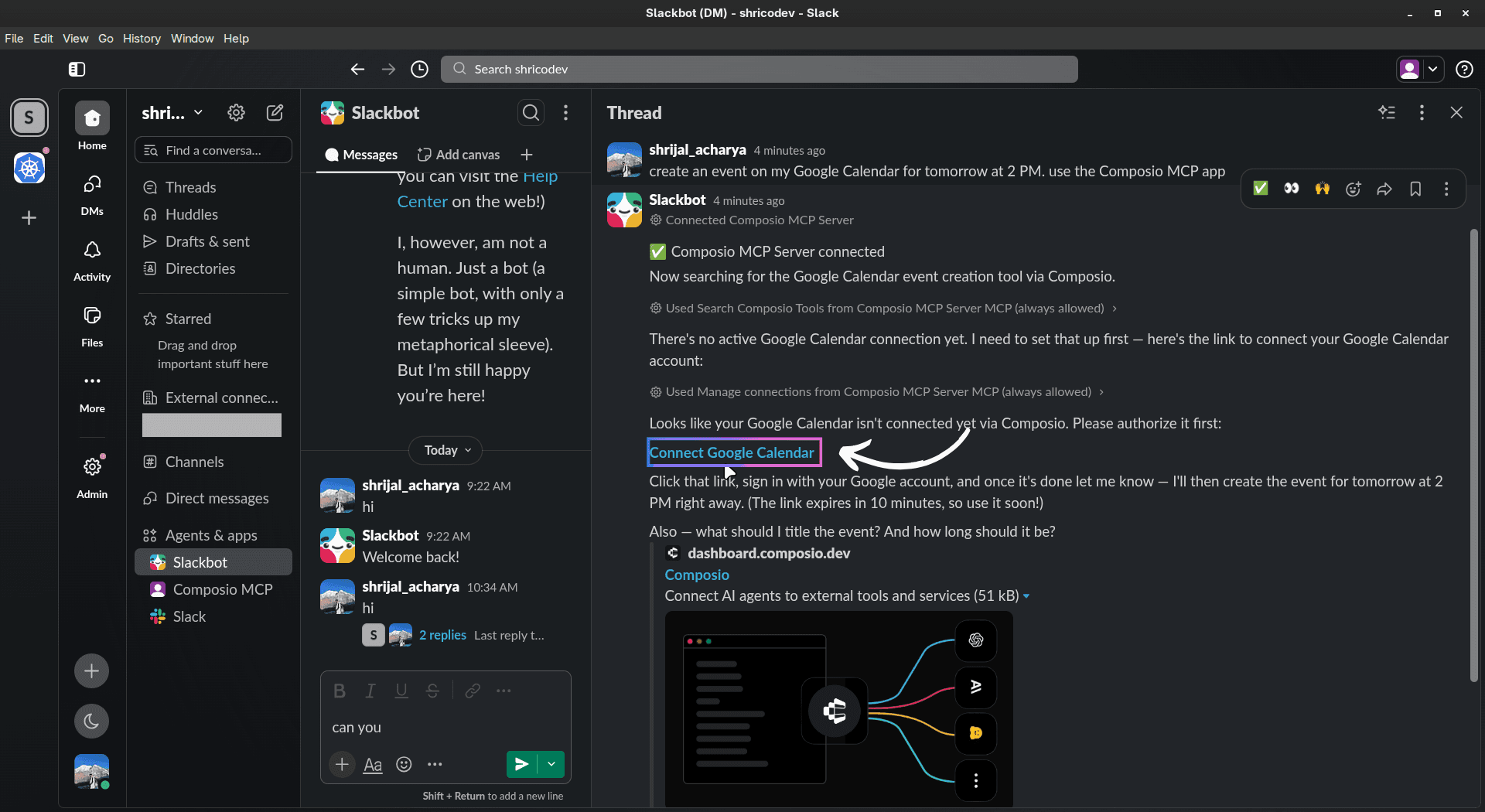Open the Threads sidebar item

pyautogui.click(x=213, y=188)
